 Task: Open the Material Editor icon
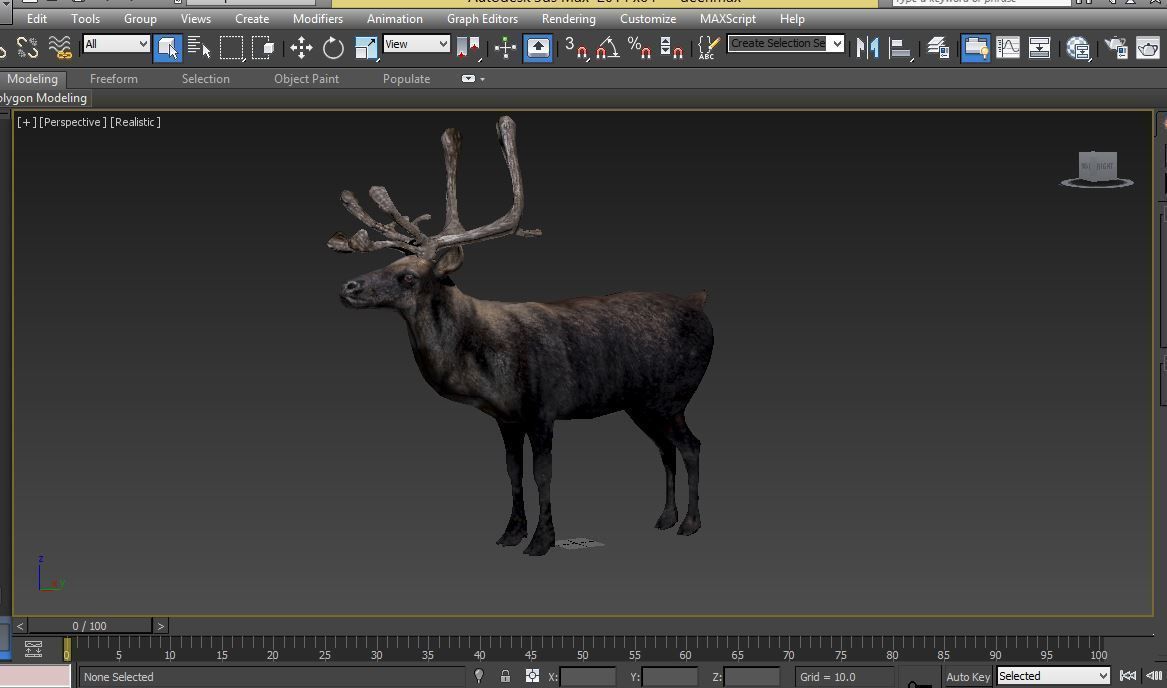[x=1078, y=48]
